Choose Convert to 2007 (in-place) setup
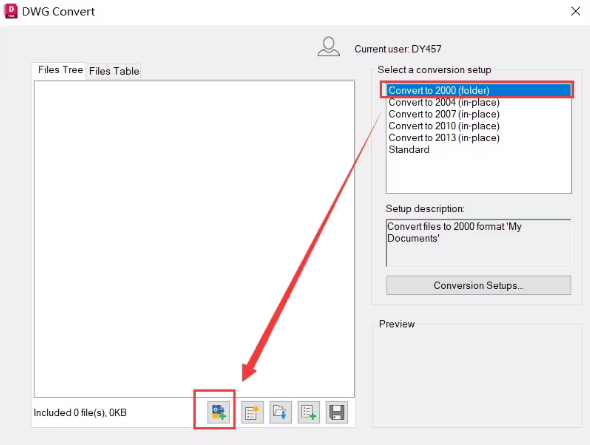 tap(444, 114)
